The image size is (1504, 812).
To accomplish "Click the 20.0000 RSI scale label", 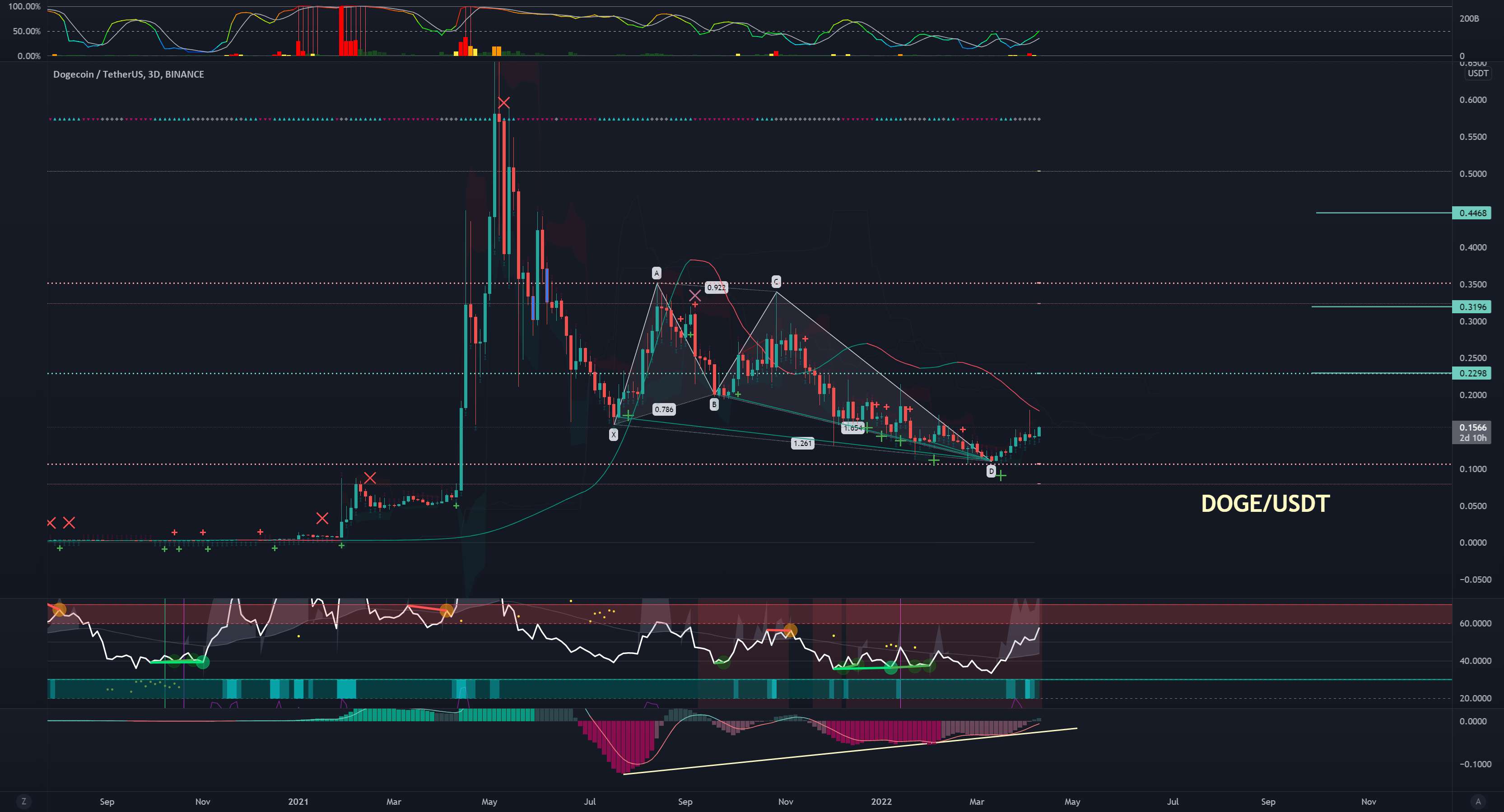I will coord(1475,698).
